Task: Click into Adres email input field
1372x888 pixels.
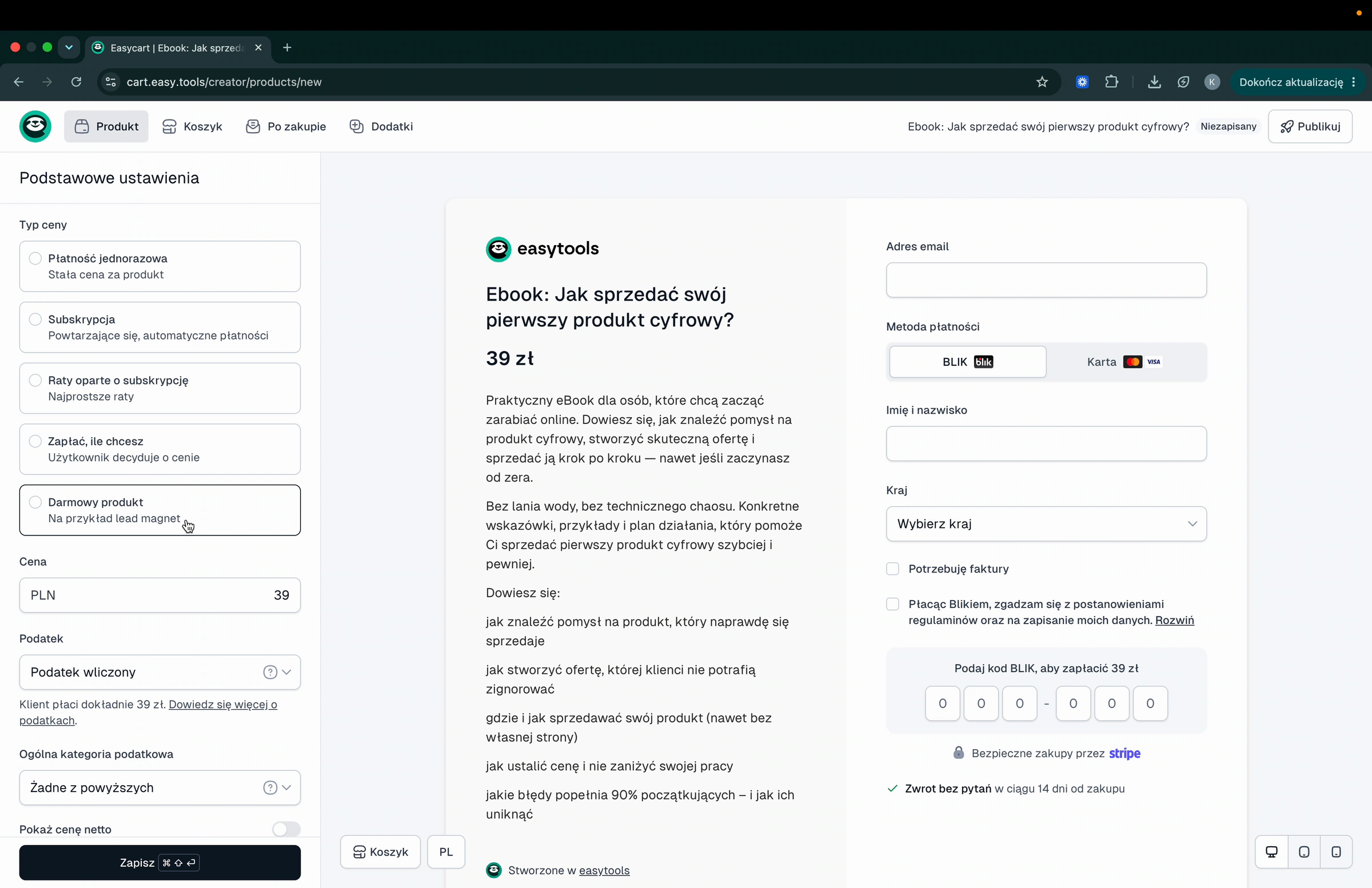Action: point(1046,280)
